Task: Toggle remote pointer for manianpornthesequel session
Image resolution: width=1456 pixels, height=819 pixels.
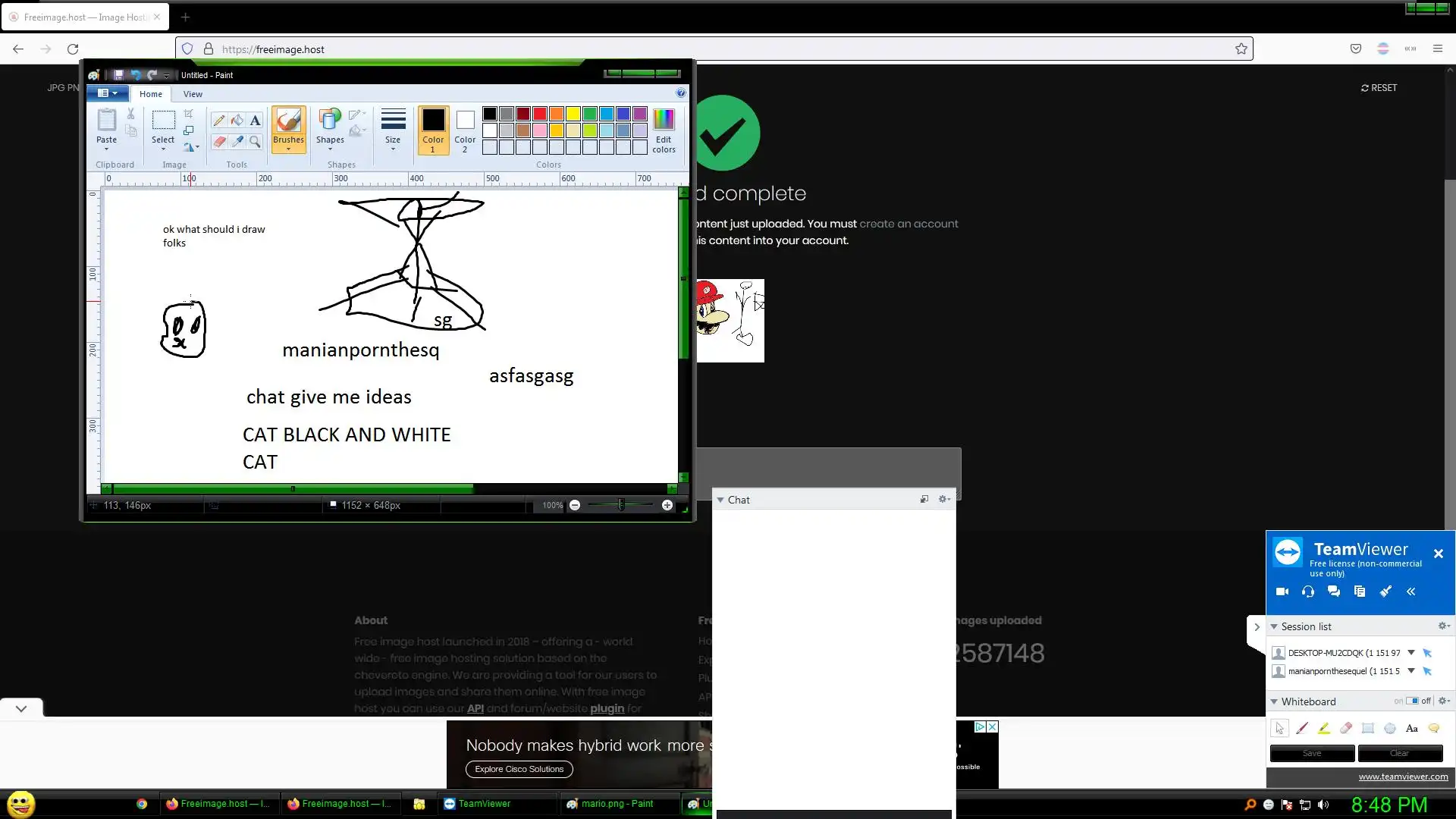Action: [1427, 671]
